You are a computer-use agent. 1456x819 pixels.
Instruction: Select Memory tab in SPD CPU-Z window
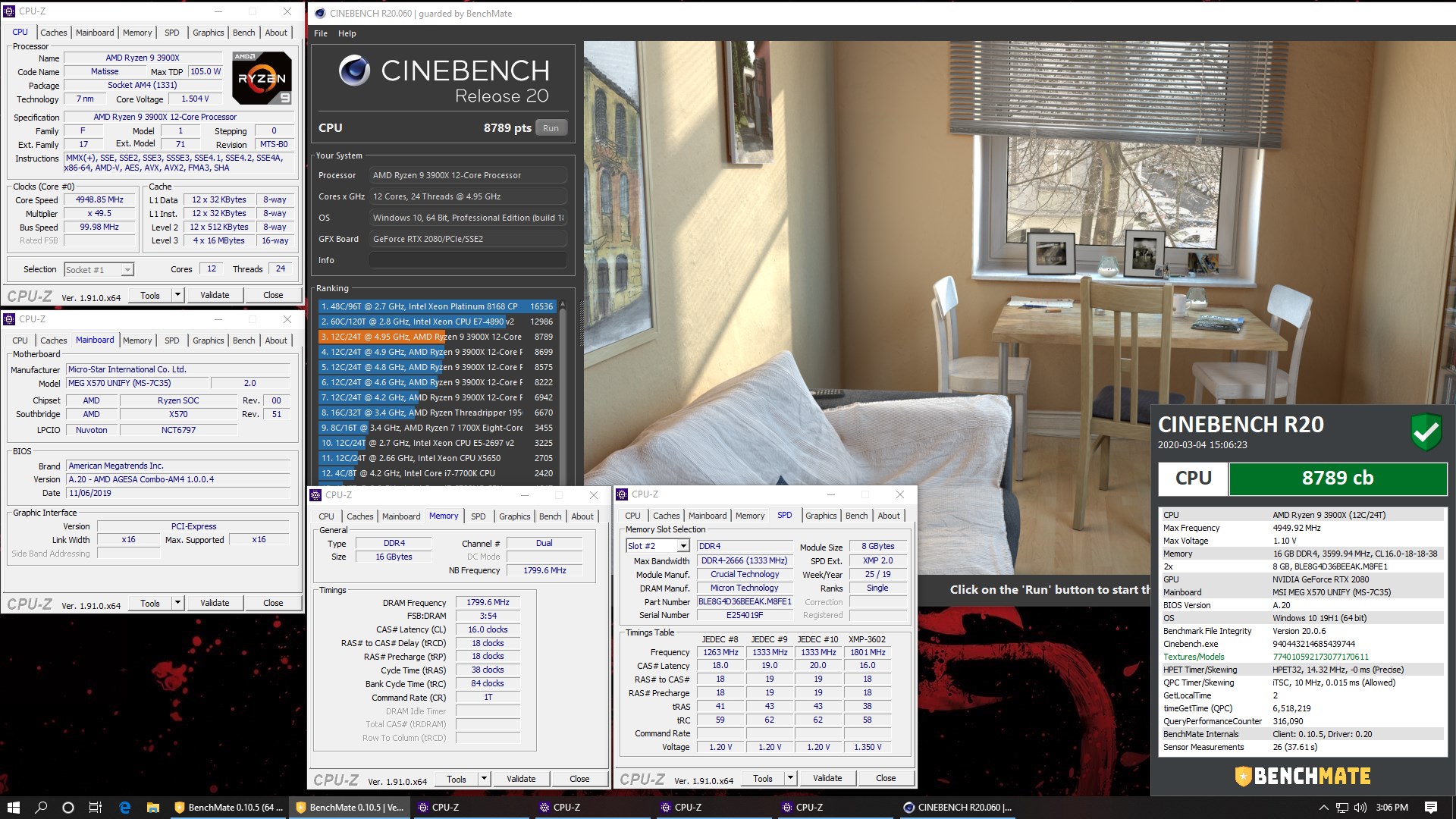pyautogui.click(x=750, y=516)
